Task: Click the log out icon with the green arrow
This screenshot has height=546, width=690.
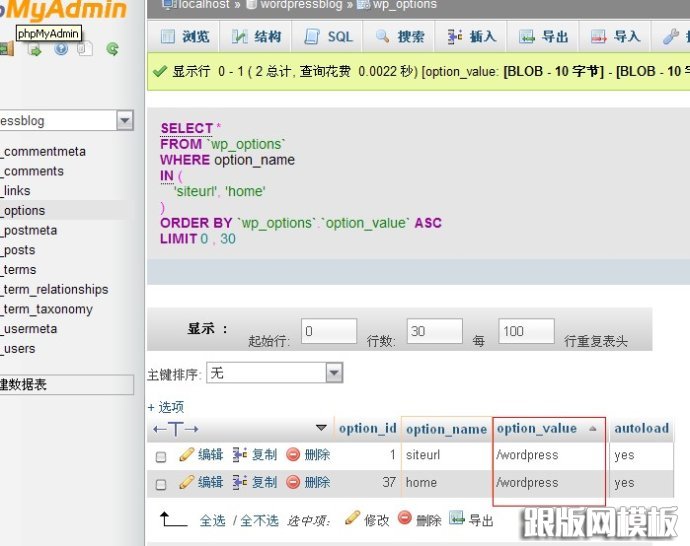Action: [35, 50]
